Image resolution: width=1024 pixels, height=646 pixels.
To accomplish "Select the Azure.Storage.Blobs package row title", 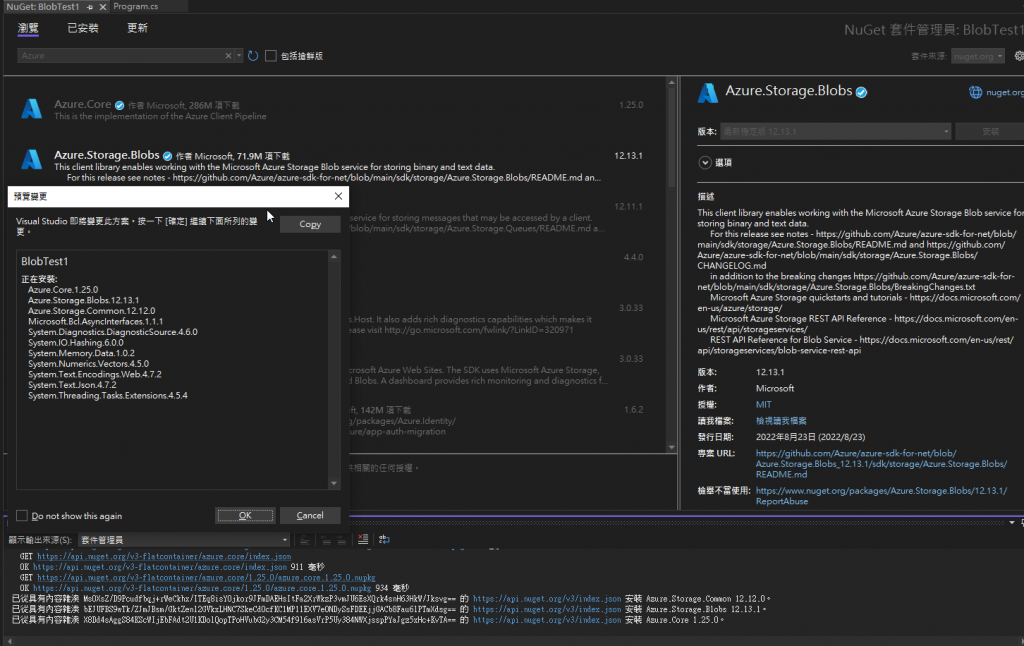I will pyautogui.click(x=106, y=155).
